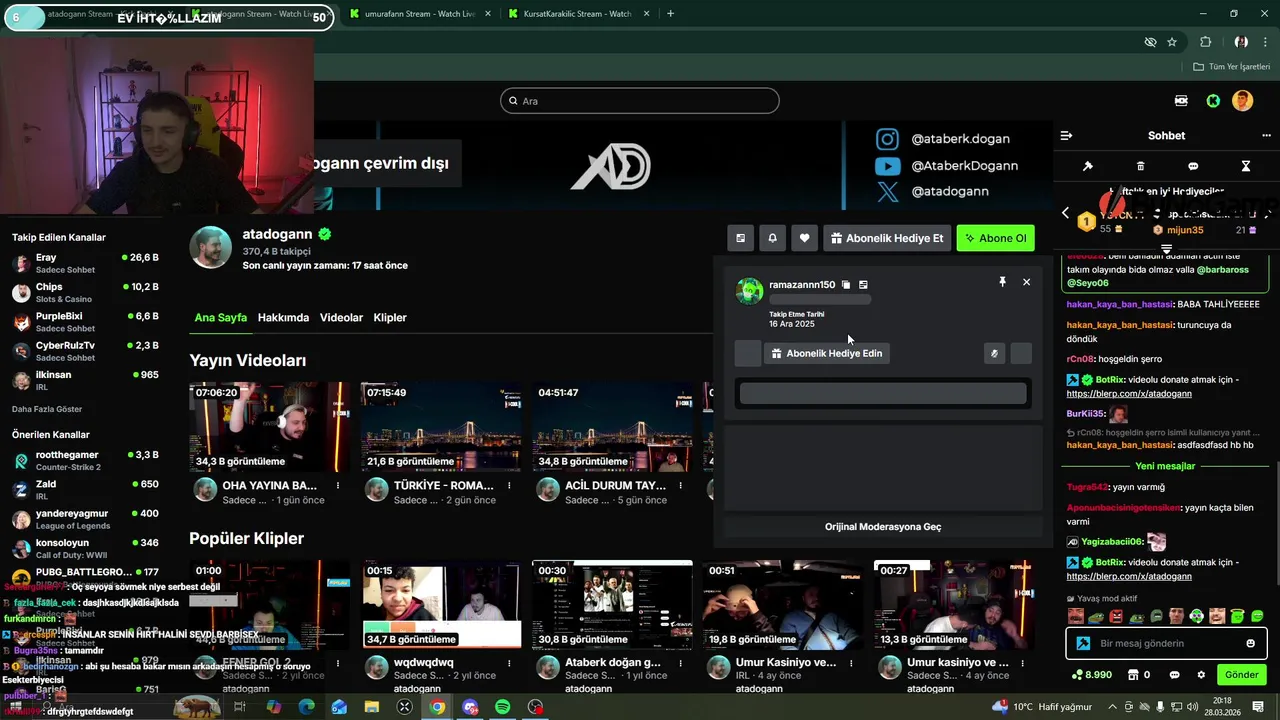The image size is (1280, 720).
Task: Click the green Gönder send button
Action: point(1241,675)
